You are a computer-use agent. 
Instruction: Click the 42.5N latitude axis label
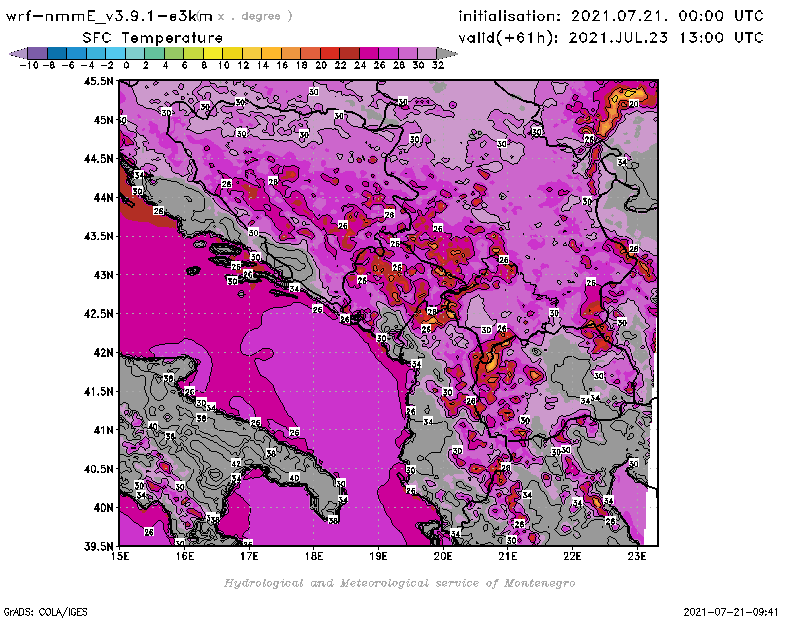98,314
